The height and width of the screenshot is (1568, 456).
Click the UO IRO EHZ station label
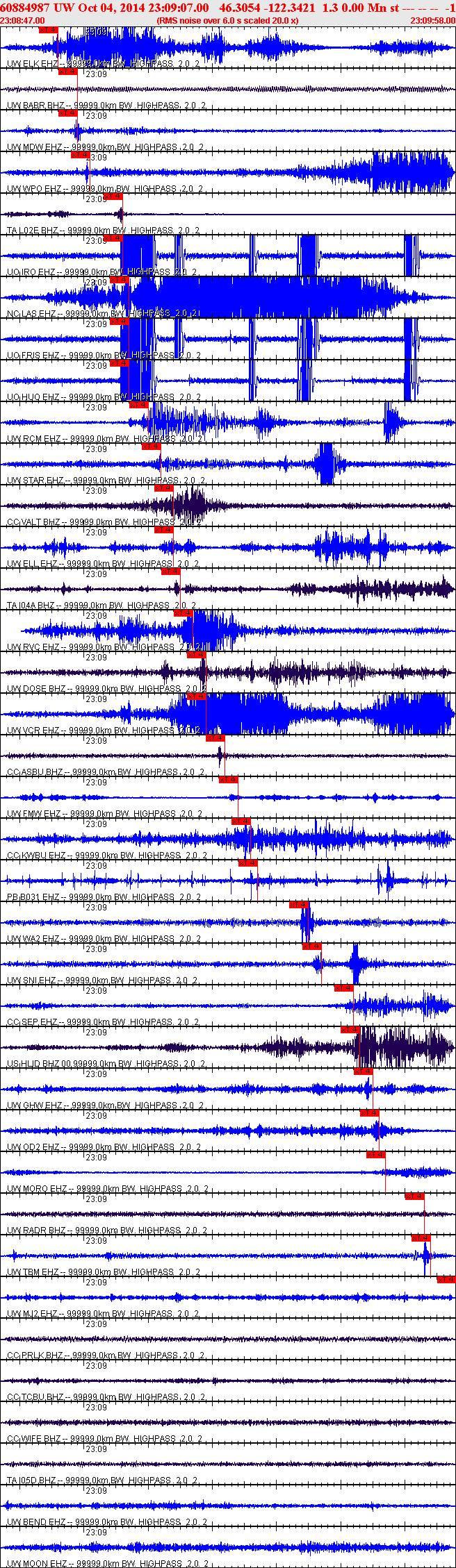(x=101, y=272)
